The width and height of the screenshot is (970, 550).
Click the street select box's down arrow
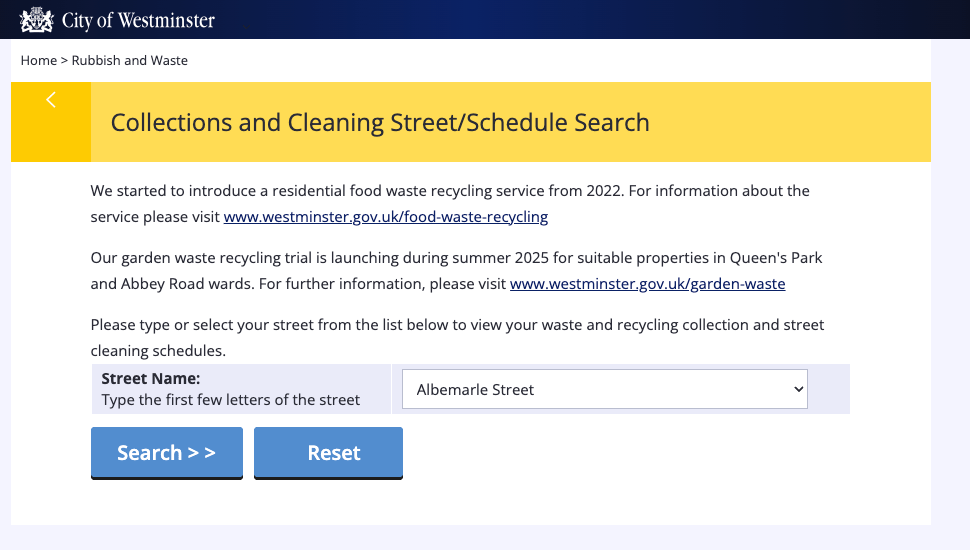pyautogui.click(x=797, y=389)
